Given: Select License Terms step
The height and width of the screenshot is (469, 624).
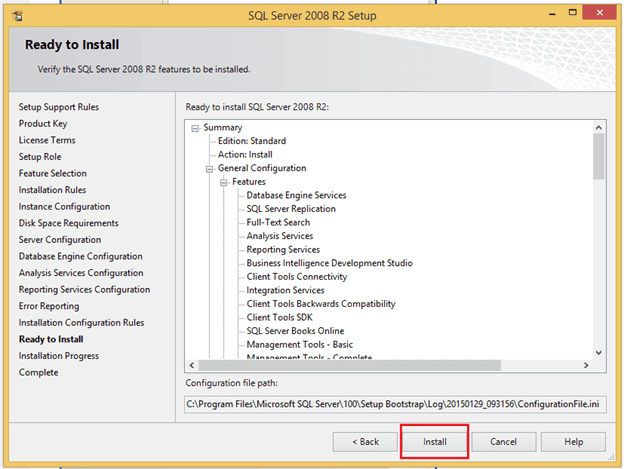Looking at the screenshot, I should click(x=47, y=140).
